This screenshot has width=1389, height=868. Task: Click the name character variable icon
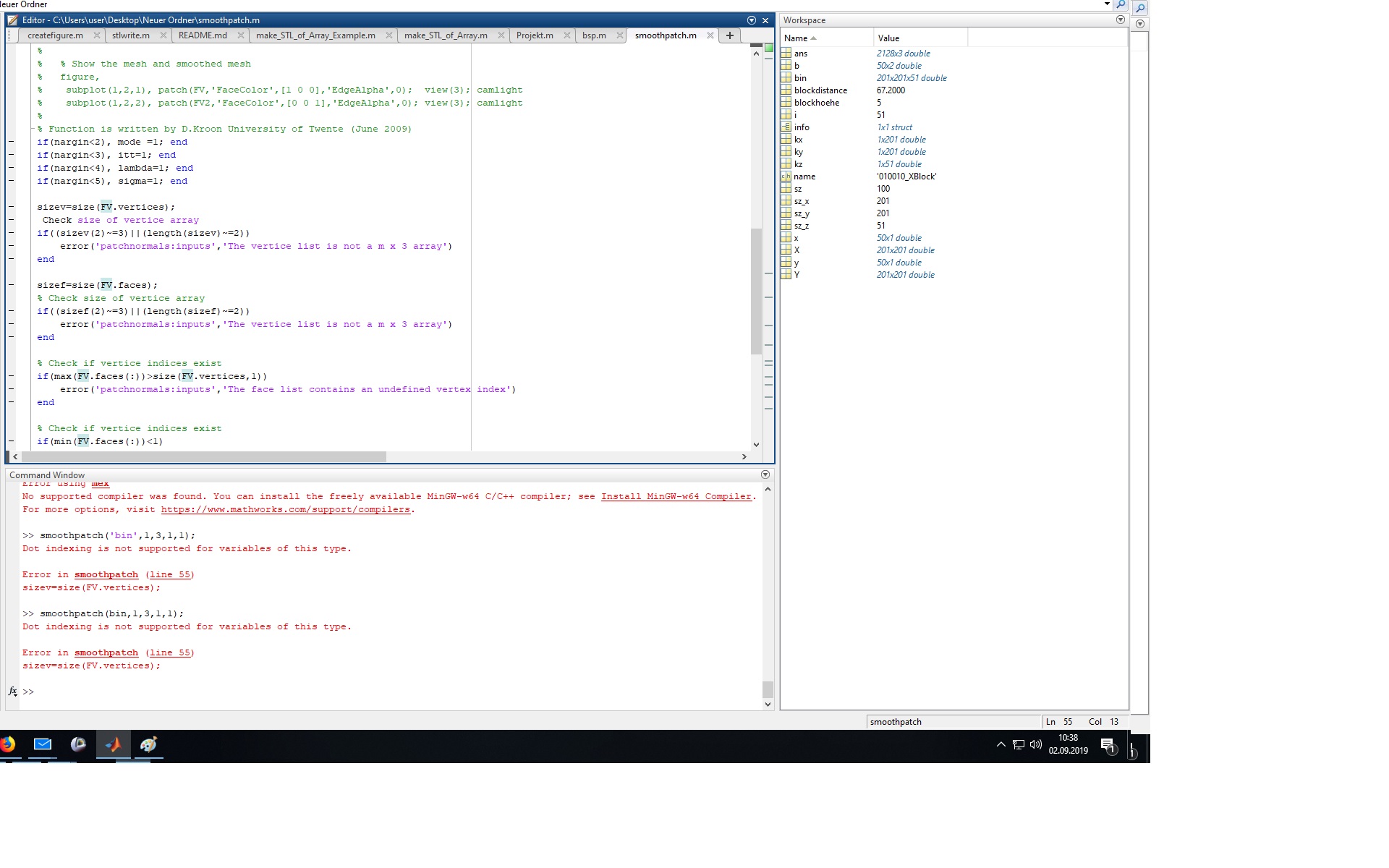(x=786, y=176)
